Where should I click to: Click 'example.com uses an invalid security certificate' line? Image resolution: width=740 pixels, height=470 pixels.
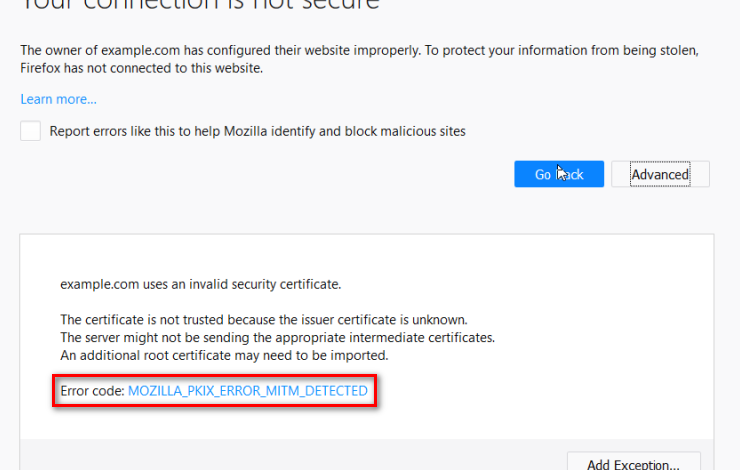[x=200, y=284]
